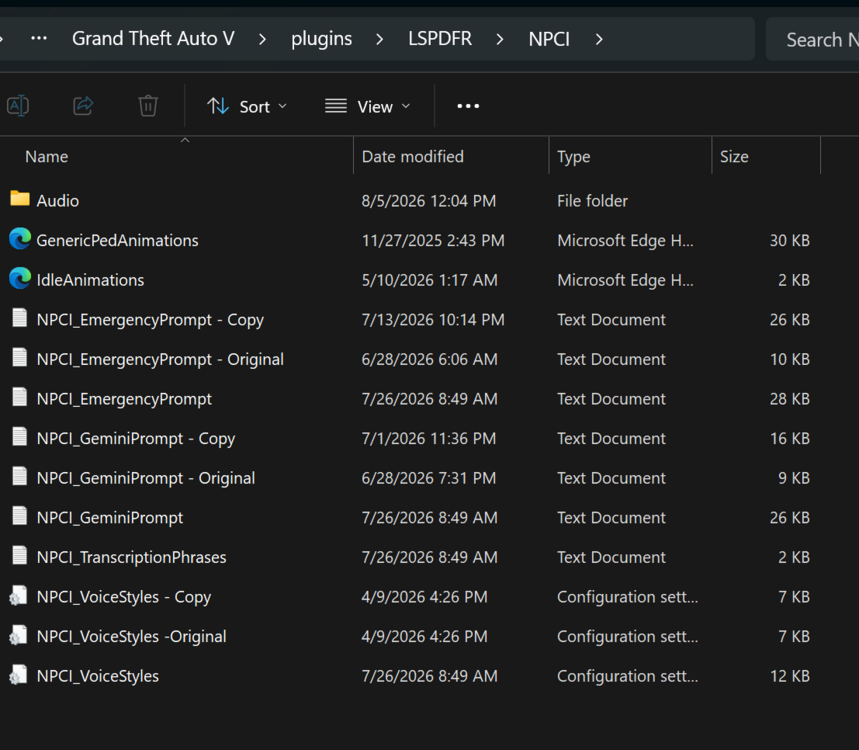Click the 28 KB NPCI_EmergencyPrompt file icon

(x=20, y=397)
